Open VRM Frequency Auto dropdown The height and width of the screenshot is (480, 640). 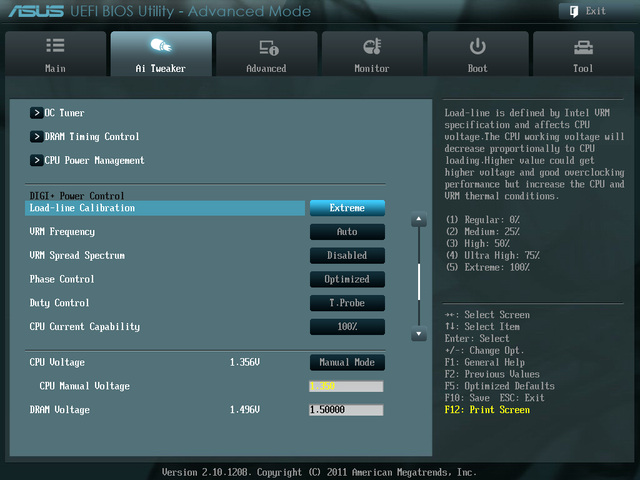pyautogui.click(x=347, y=232)
